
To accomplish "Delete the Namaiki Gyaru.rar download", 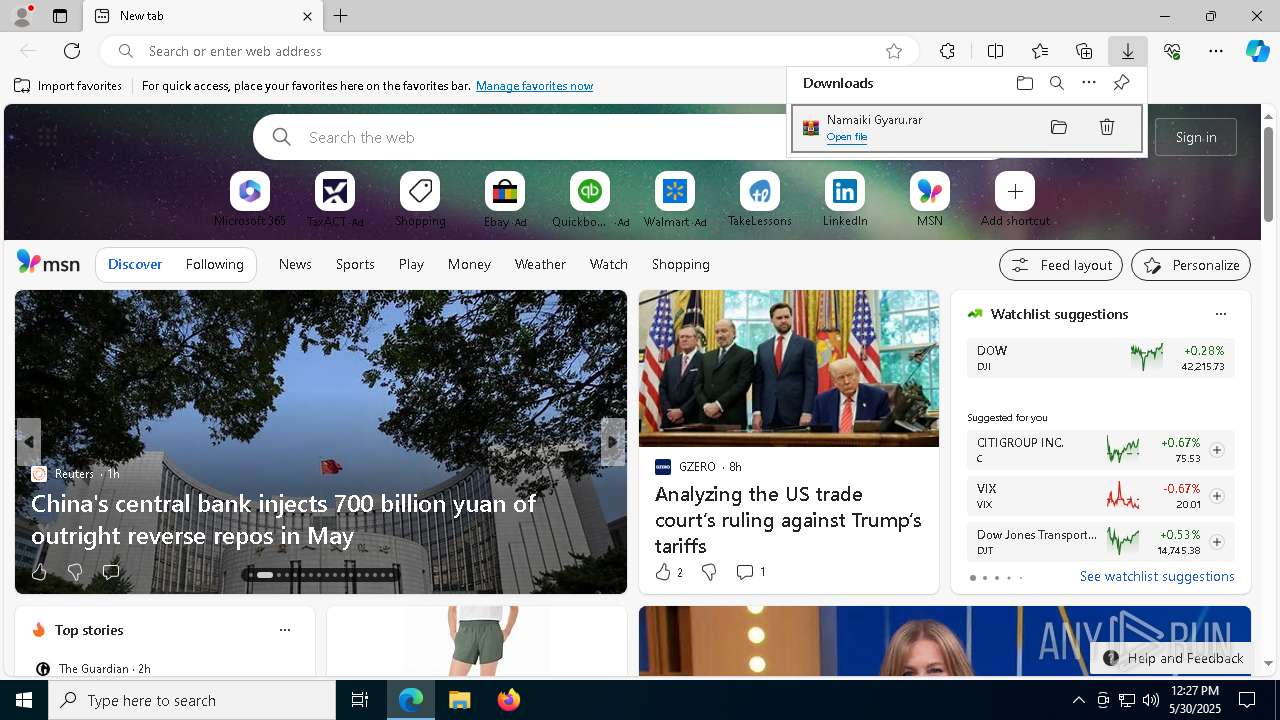I will (x=1107, y=127).
